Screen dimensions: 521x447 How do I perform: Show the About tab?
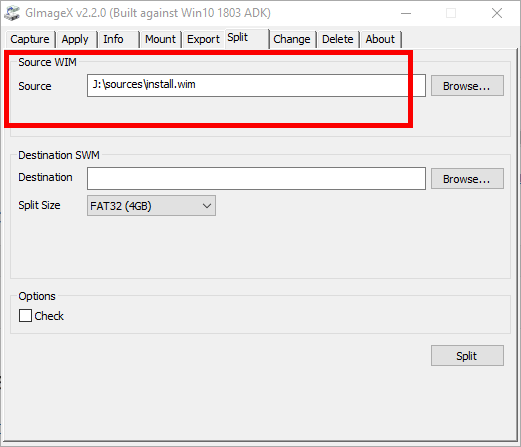pos(380,39)
